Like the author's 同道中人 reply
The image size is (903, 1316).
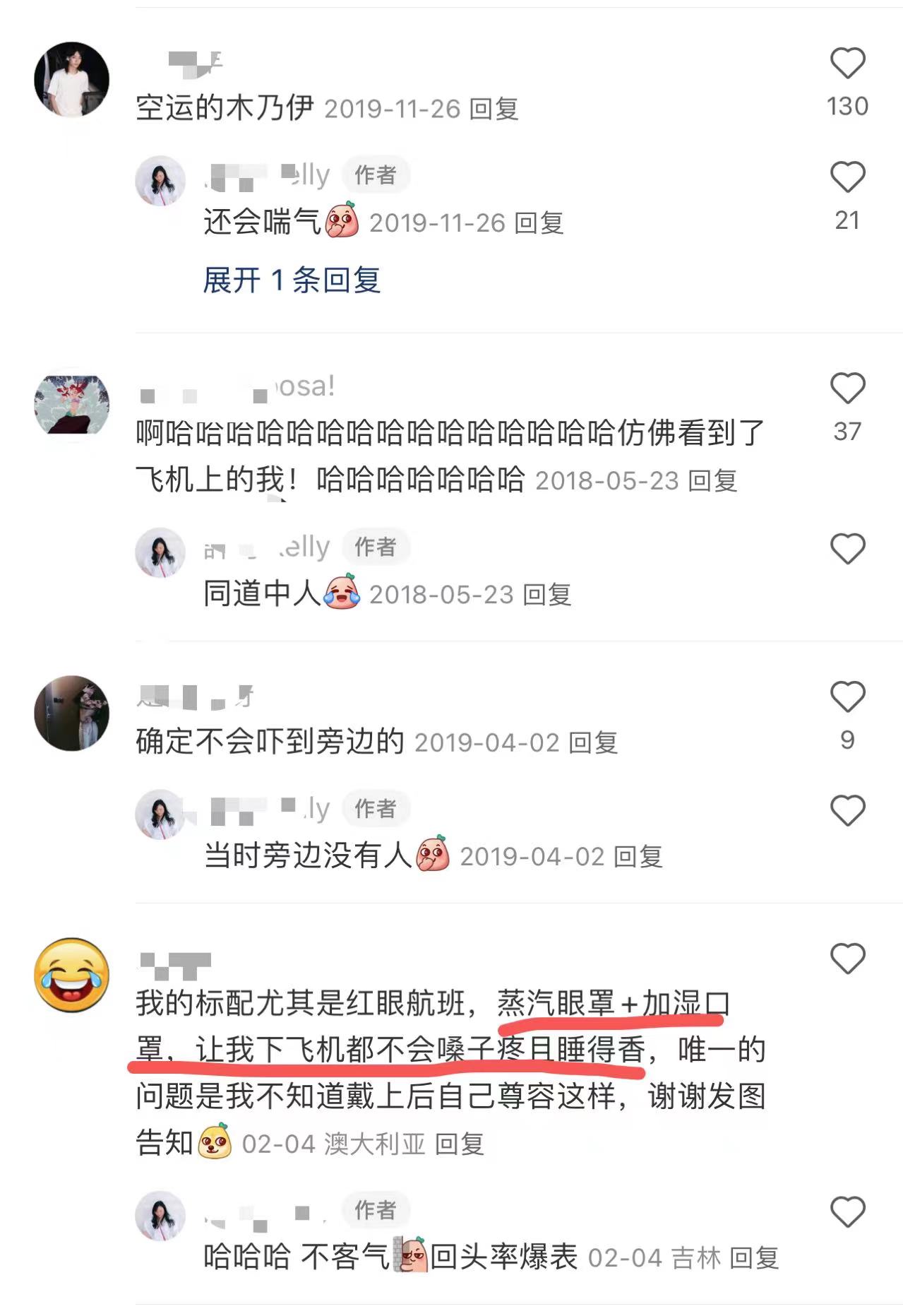click(847, 549)
